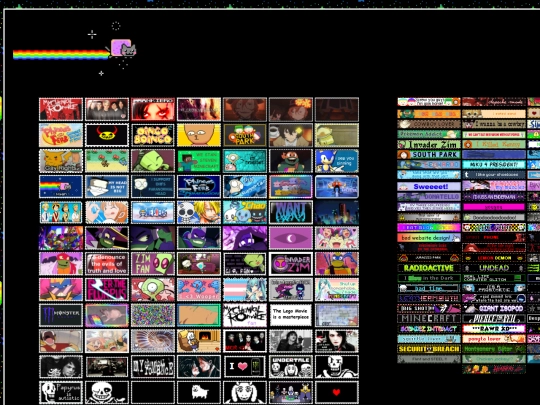
Task: Click the RAWR XD blinkie
Action: 494,329
